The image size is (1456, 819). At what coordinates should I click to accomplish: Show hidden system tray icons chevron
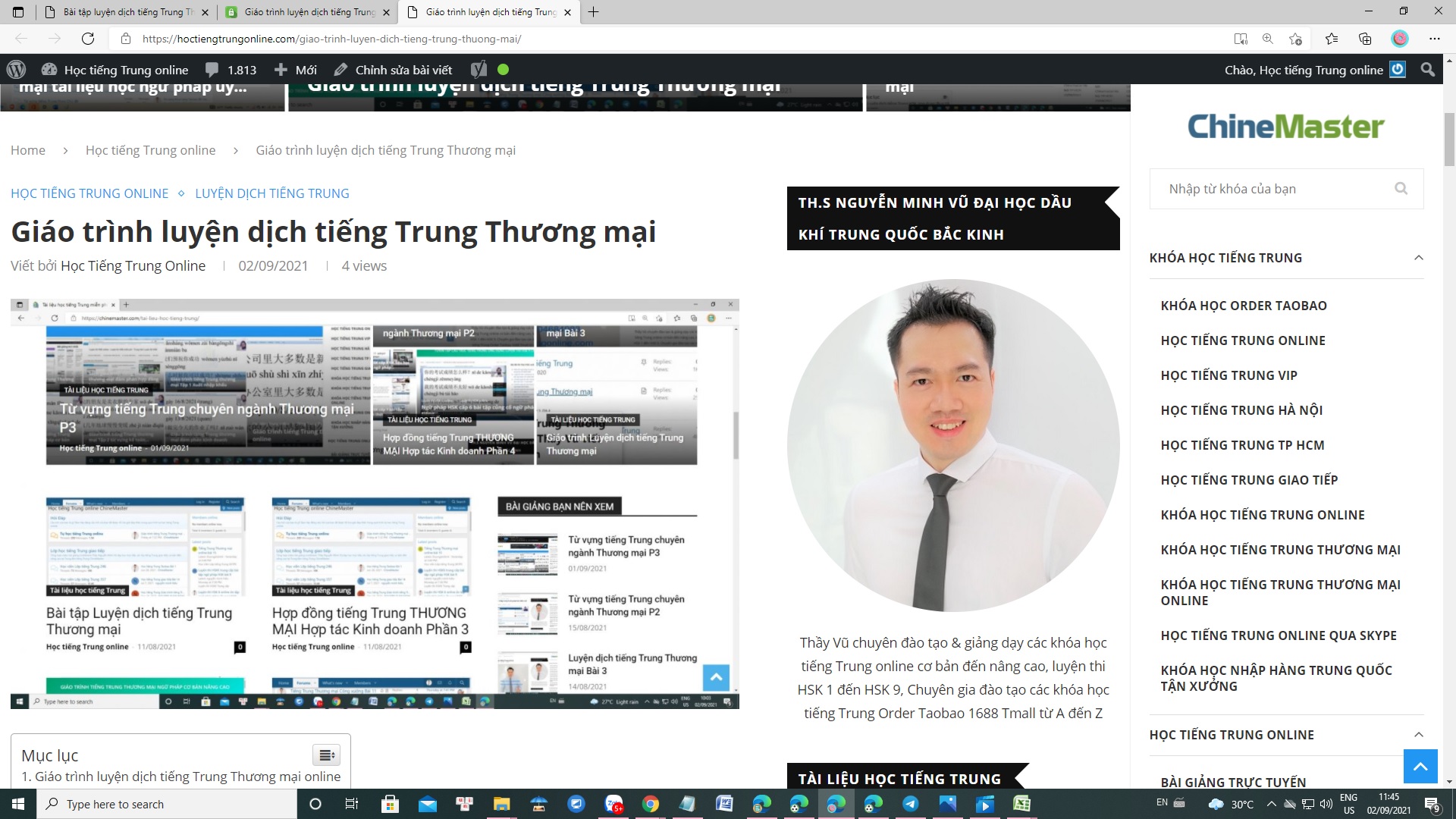click(1271, 804)
